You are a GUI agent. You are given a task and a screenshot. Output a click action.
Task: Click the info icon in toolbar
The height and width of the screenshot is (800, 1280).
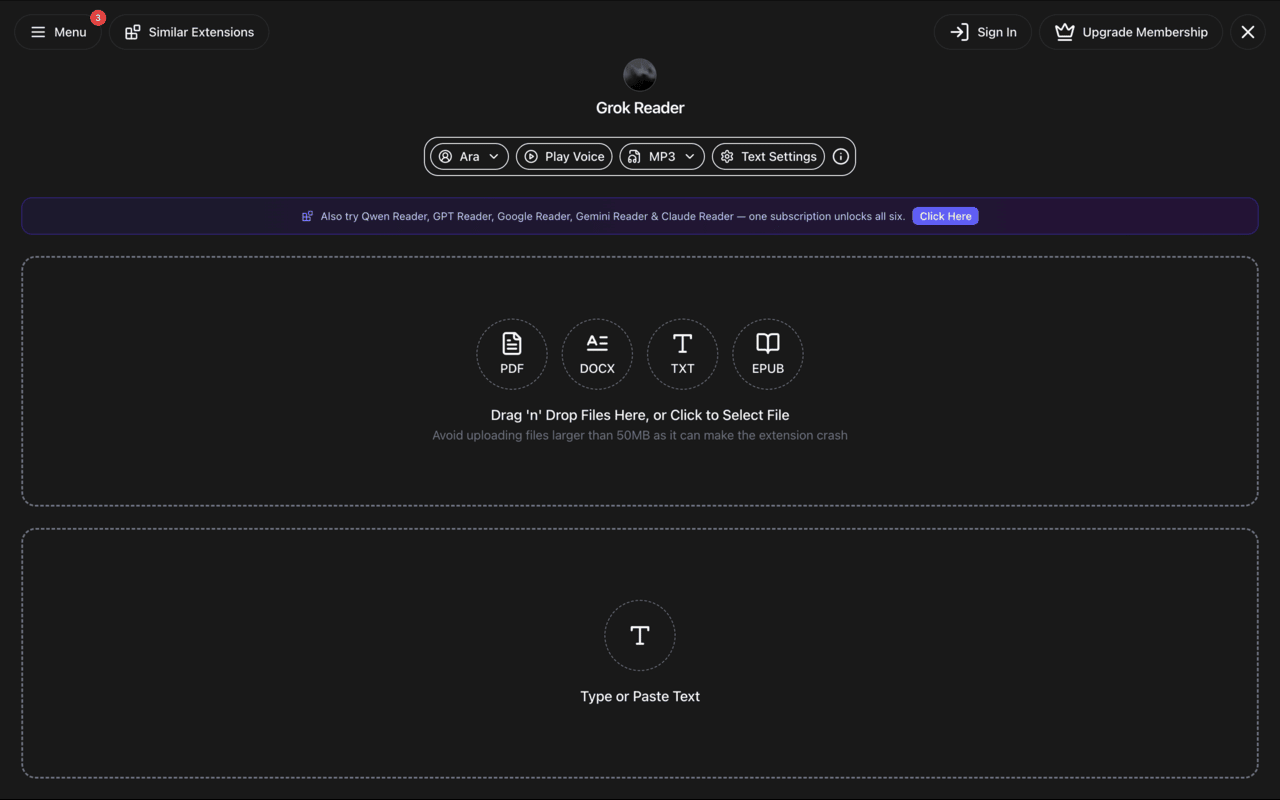pos(841,156)
